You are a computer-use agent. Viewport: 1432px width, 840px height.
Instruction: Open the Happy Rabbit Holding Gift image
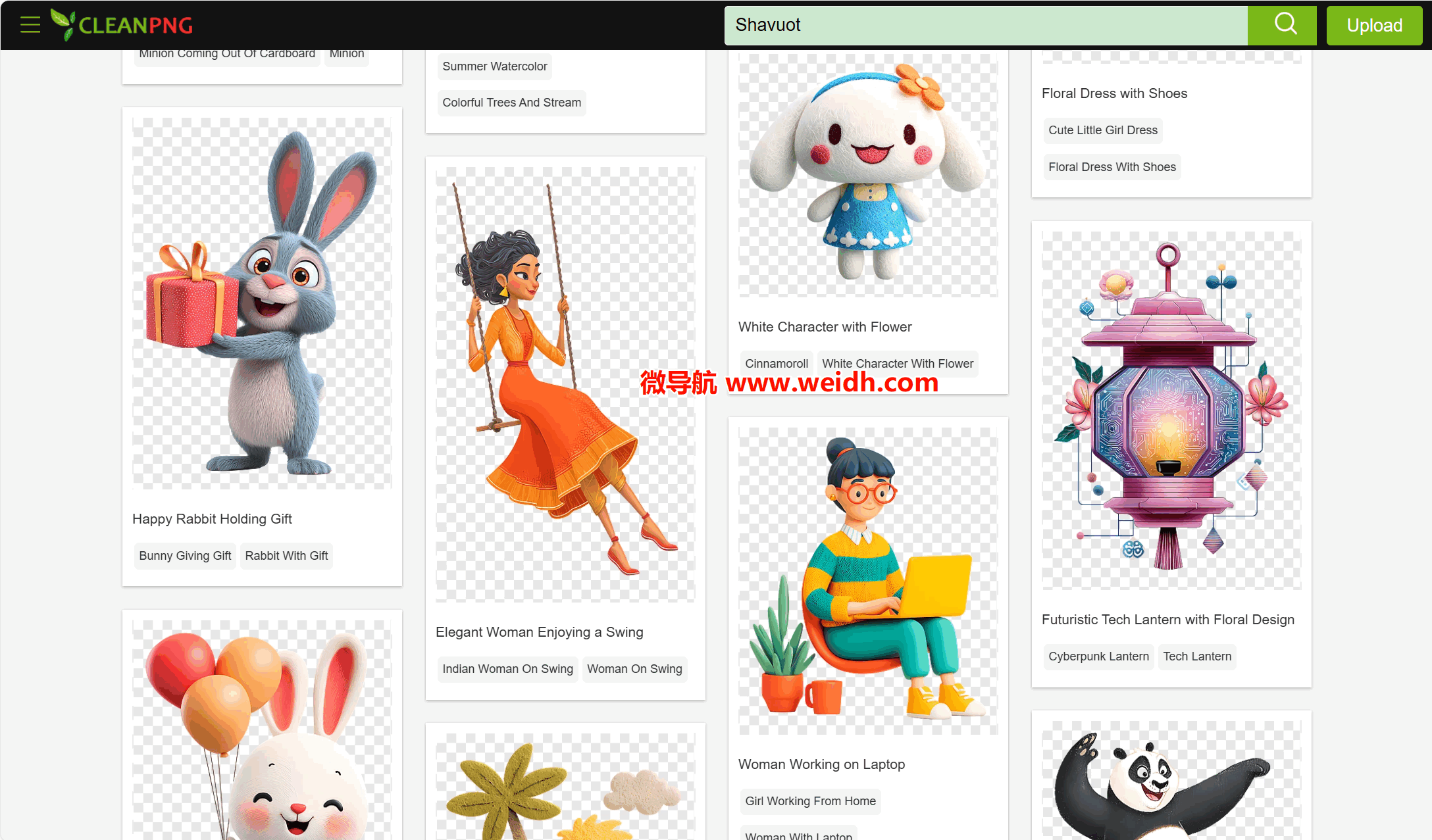(262, 303)
